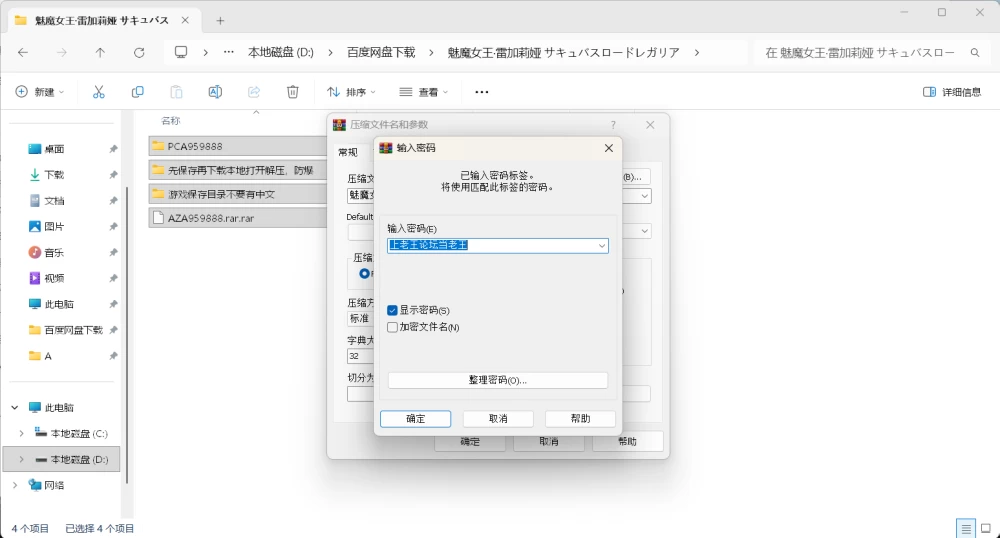The width and height of the screenshot is (1000, 538).
Task: Click the cut scissors icon in toolbar
Action: (x=98, y=92)
